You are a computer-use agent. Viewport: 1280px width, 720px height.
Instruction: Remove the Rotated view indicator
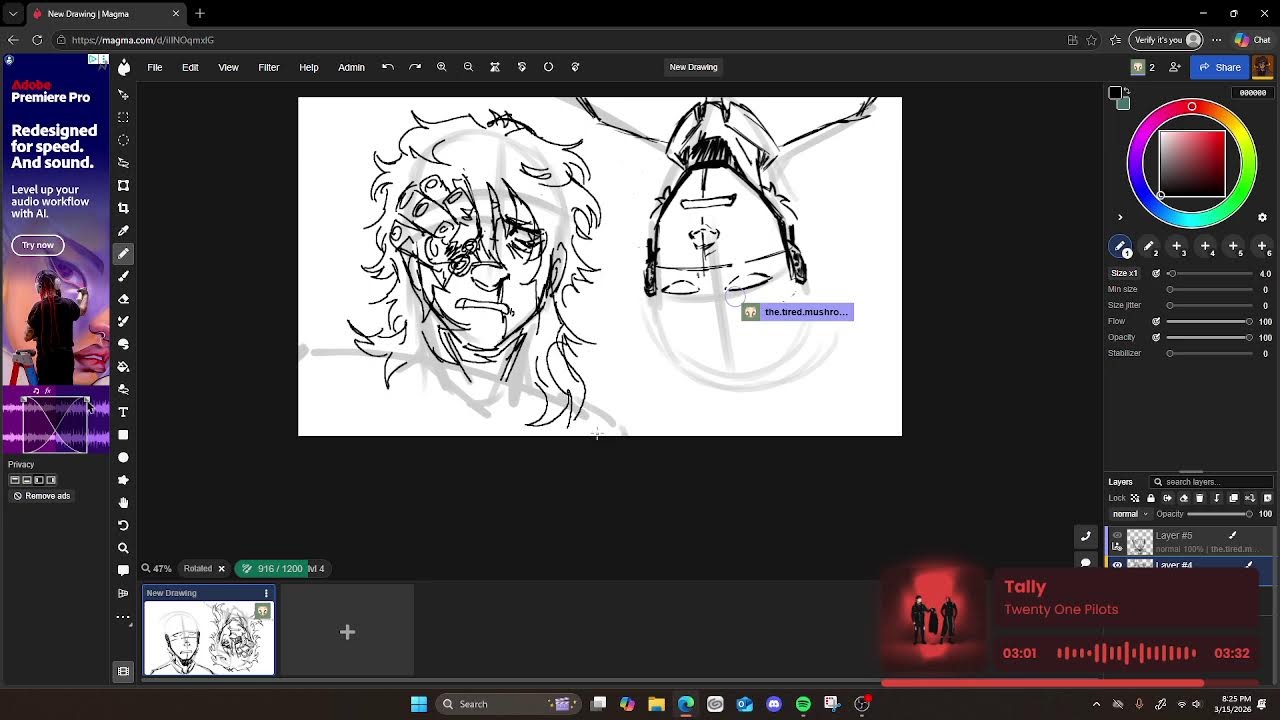pos(221,569)
